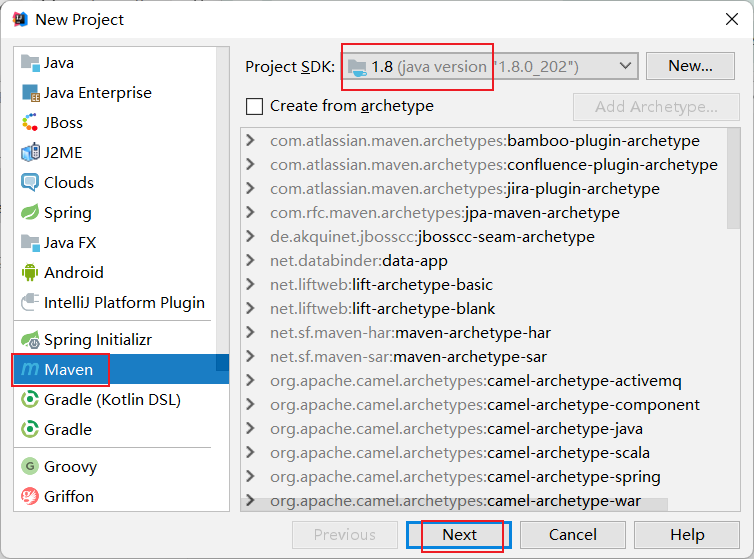Expand camel-archetype-spring entry
The image size is (754, 559).
click(250, 476)
